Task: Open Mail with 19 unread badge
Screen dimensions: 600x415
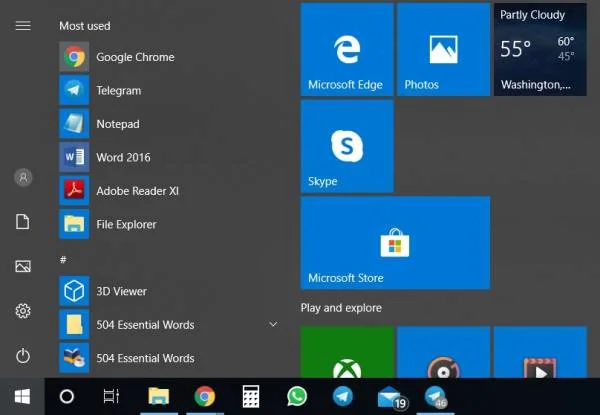Action: 391,398
